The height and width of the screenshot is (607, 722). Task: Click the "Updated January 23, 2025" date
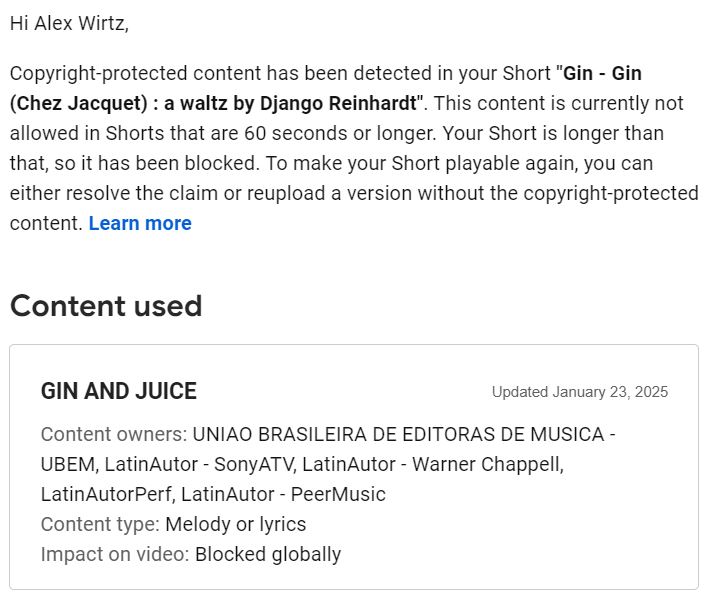point(579,392)
